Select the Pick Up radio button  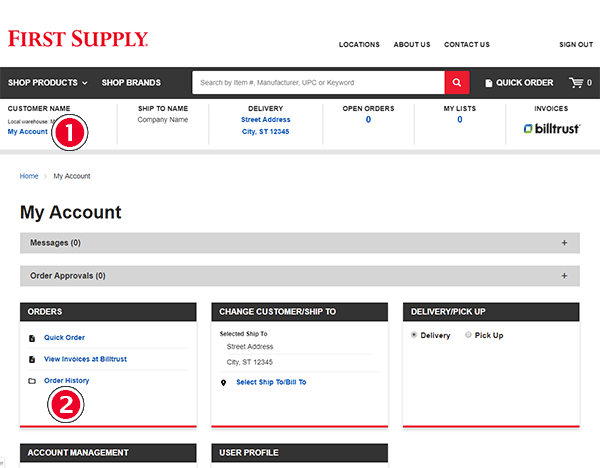point(468,335)
